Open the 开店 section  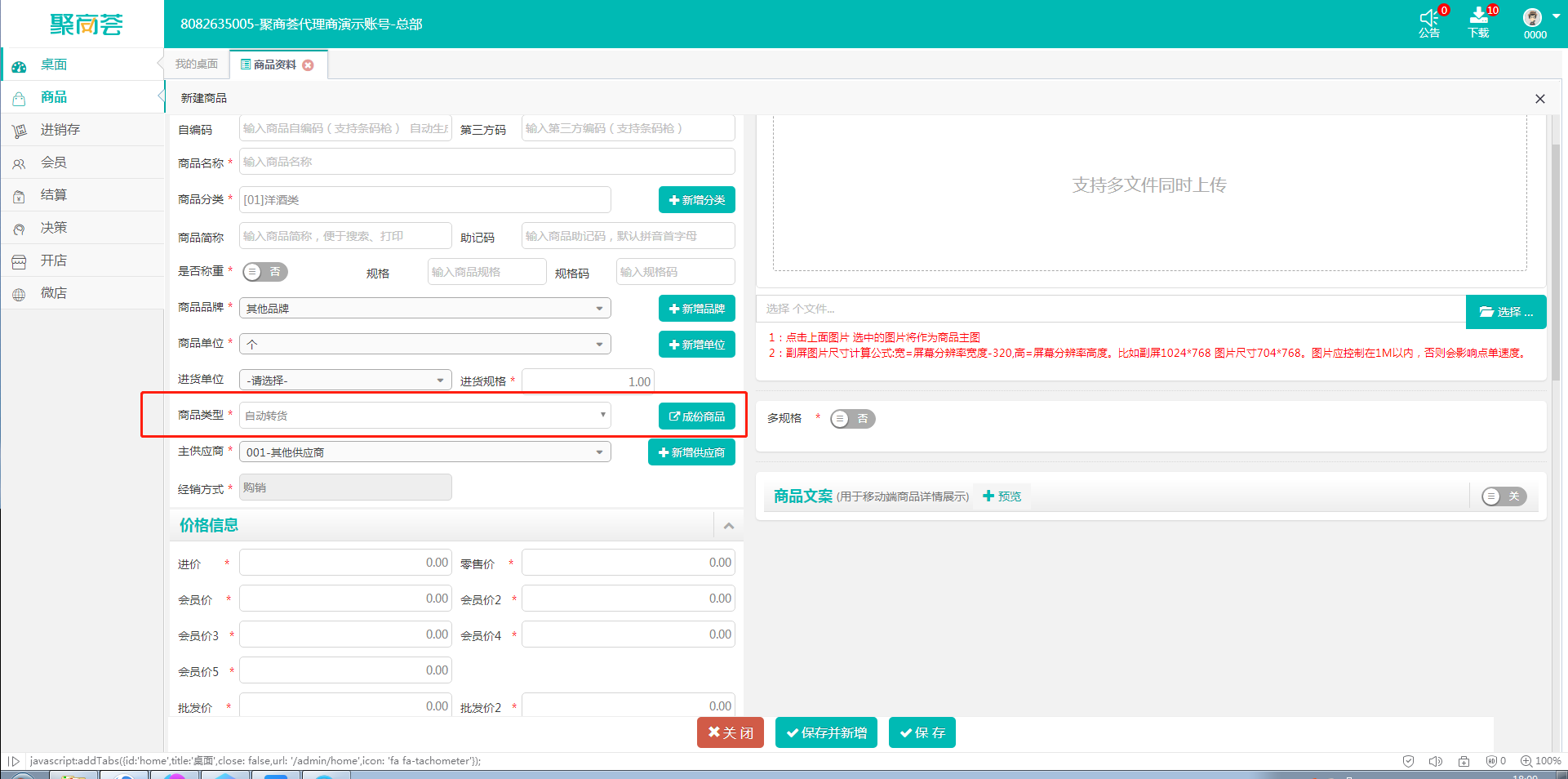(x=54, y=260)
